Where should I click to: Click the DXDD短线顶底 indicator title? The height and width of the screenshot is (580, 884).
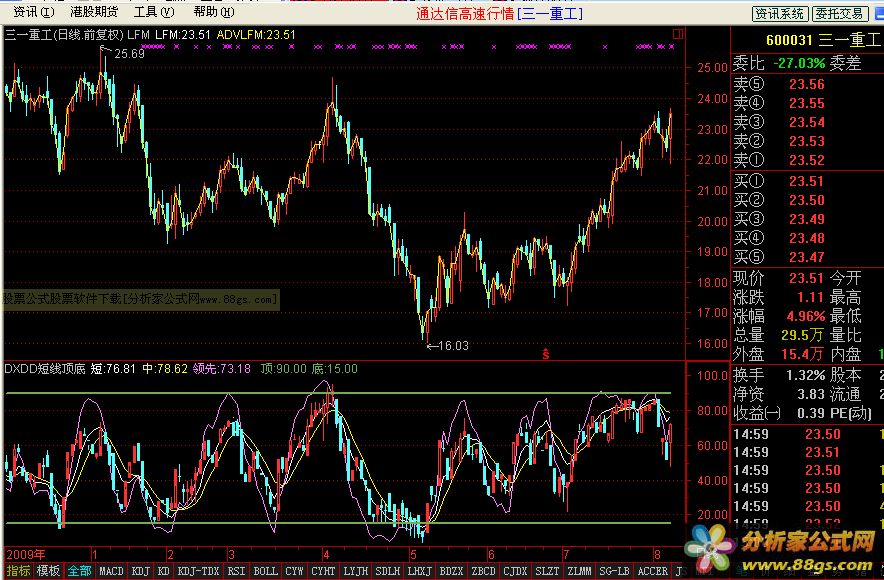[x=45, y=369]
